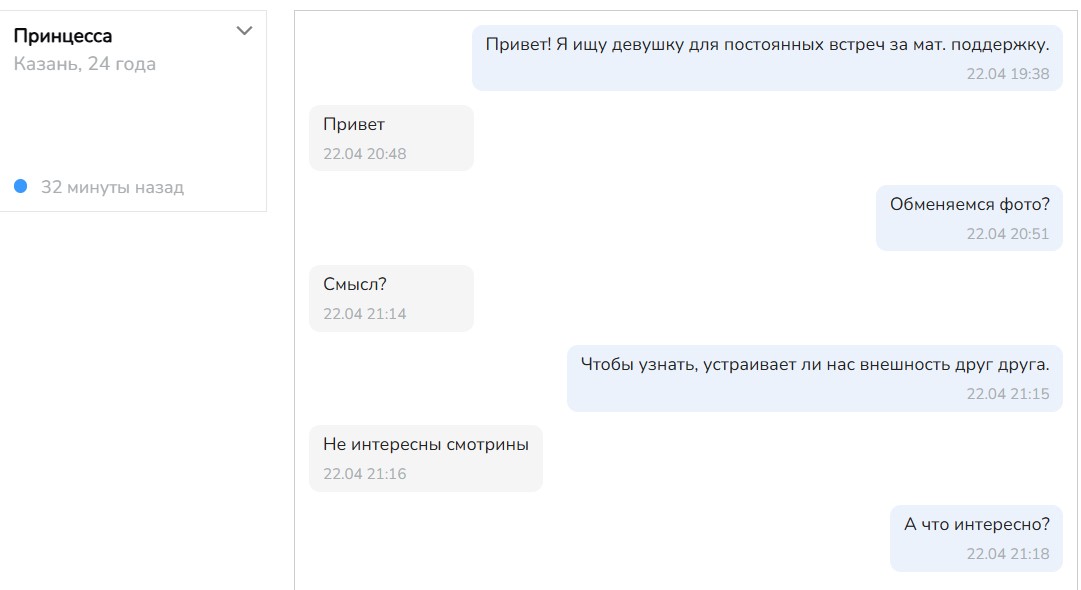Click the Обменяемся фото? sent message

[x=969, y=218]
